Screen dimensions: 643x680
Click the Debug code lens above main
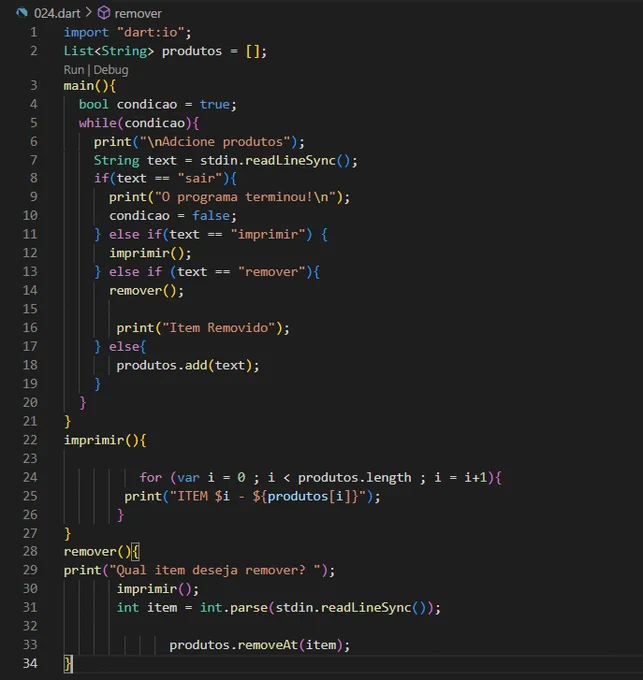(111, 70)
